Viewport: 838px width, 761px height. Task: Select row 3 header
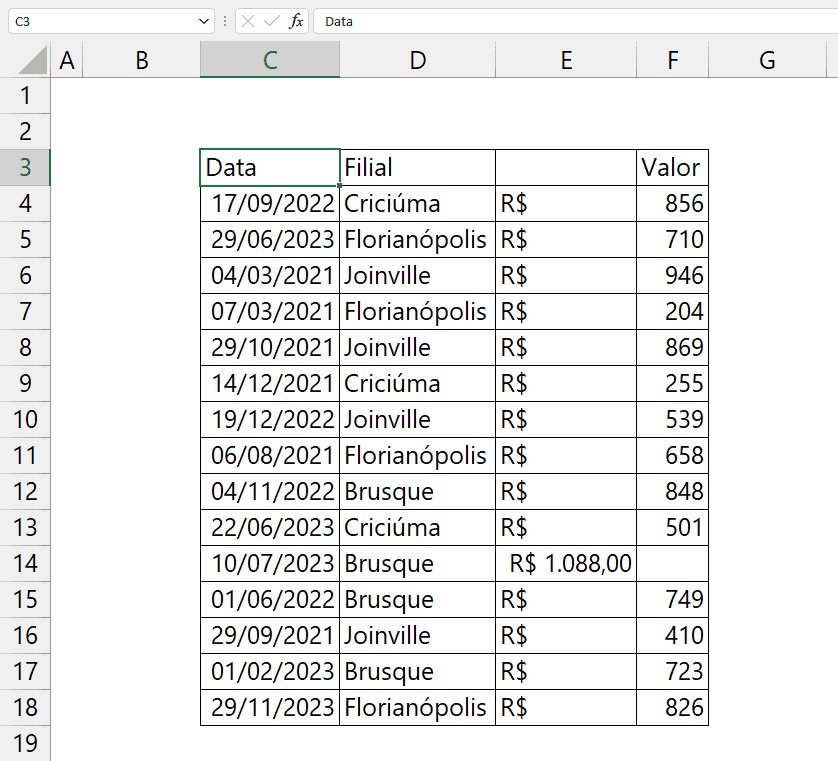(x=25, y=167)
